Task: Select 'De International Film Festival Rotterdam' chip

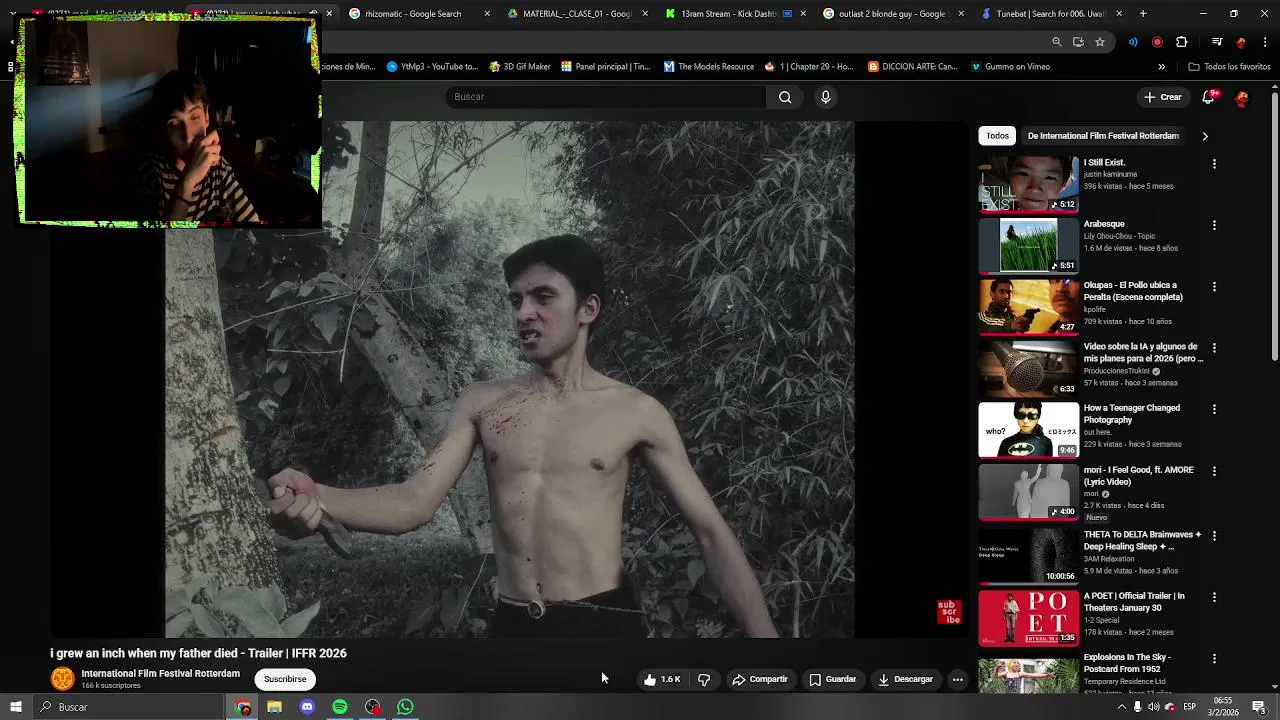Action: coord(1103,136)
